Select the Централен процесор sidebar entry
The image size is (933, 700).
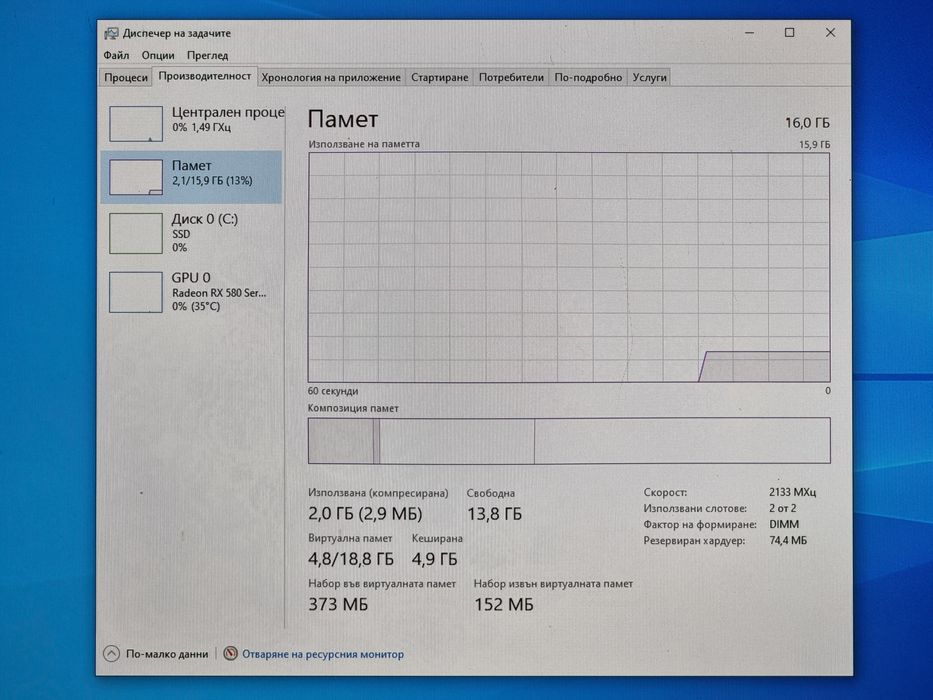pos(193,123)
